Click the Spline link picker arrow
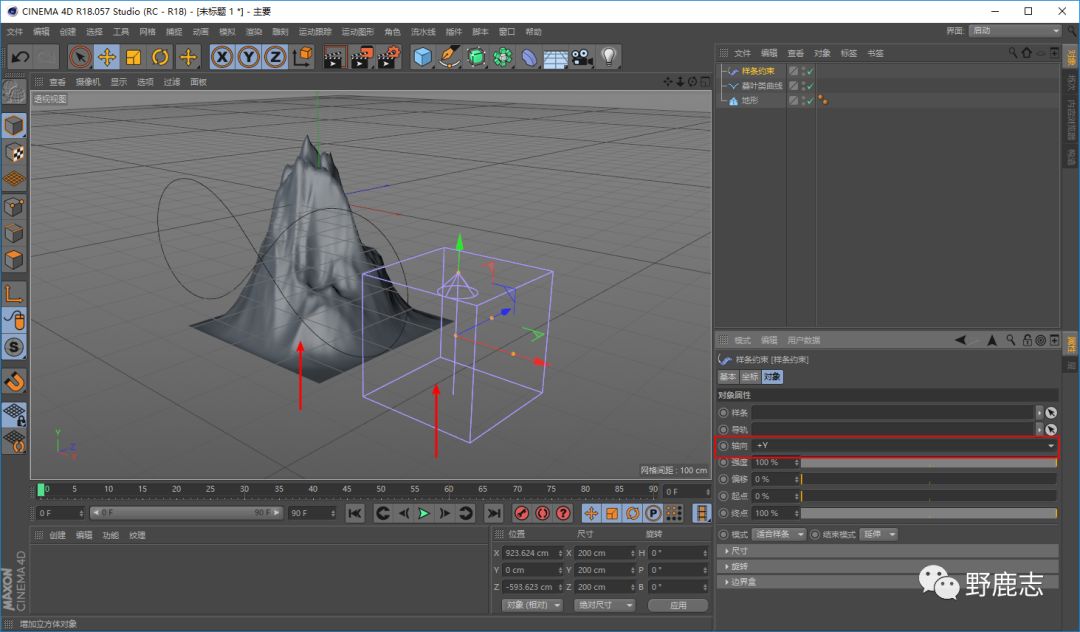Screen dimensions: 1080x632 pos(1051,412)
